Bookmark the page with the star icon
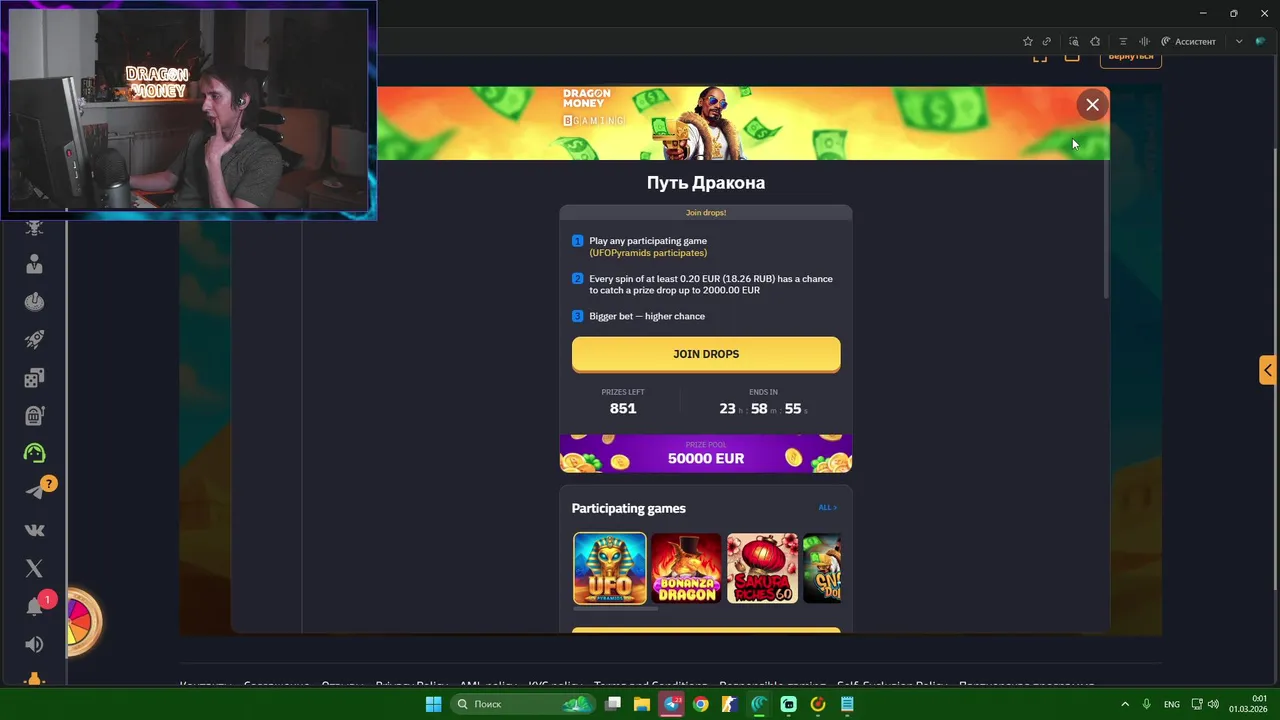Screen dimensions: 1280x720 1027,41
